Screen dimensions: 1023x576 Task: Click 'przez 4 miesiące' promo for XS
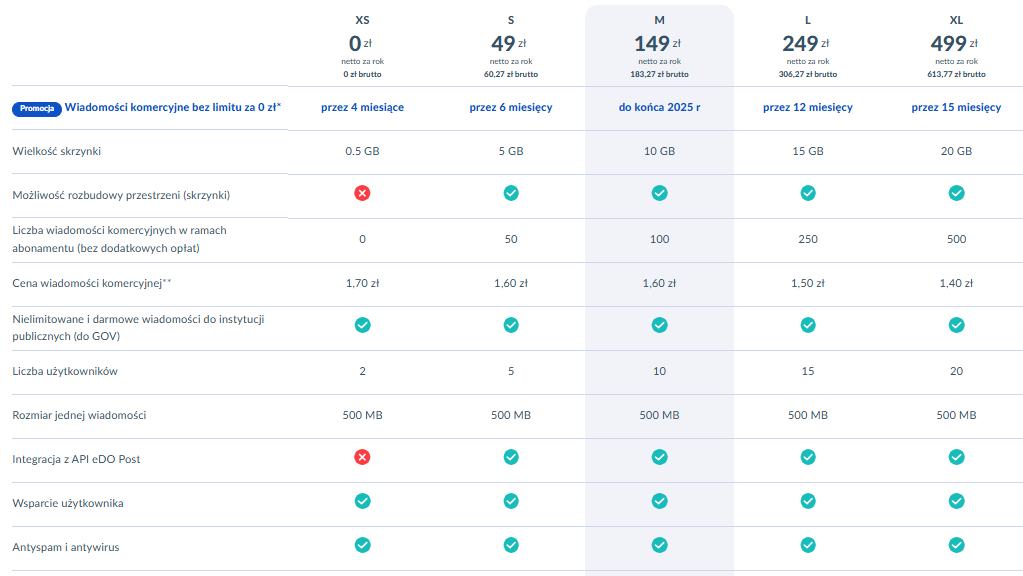click(x=362, y=107)
